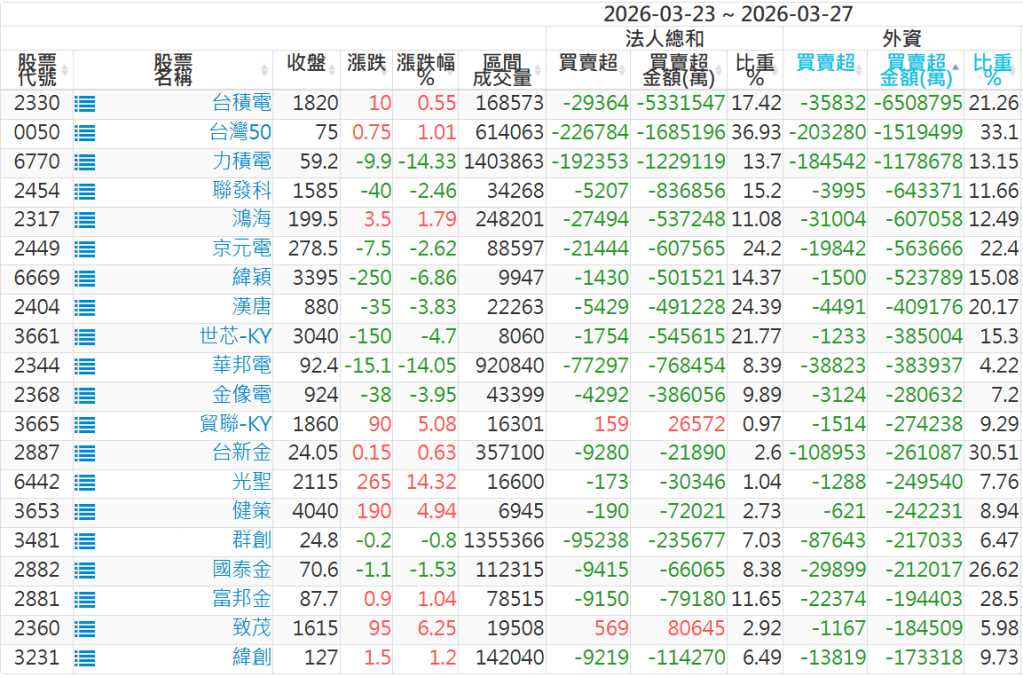Click the 法人總和 group header

click(664, 39)
